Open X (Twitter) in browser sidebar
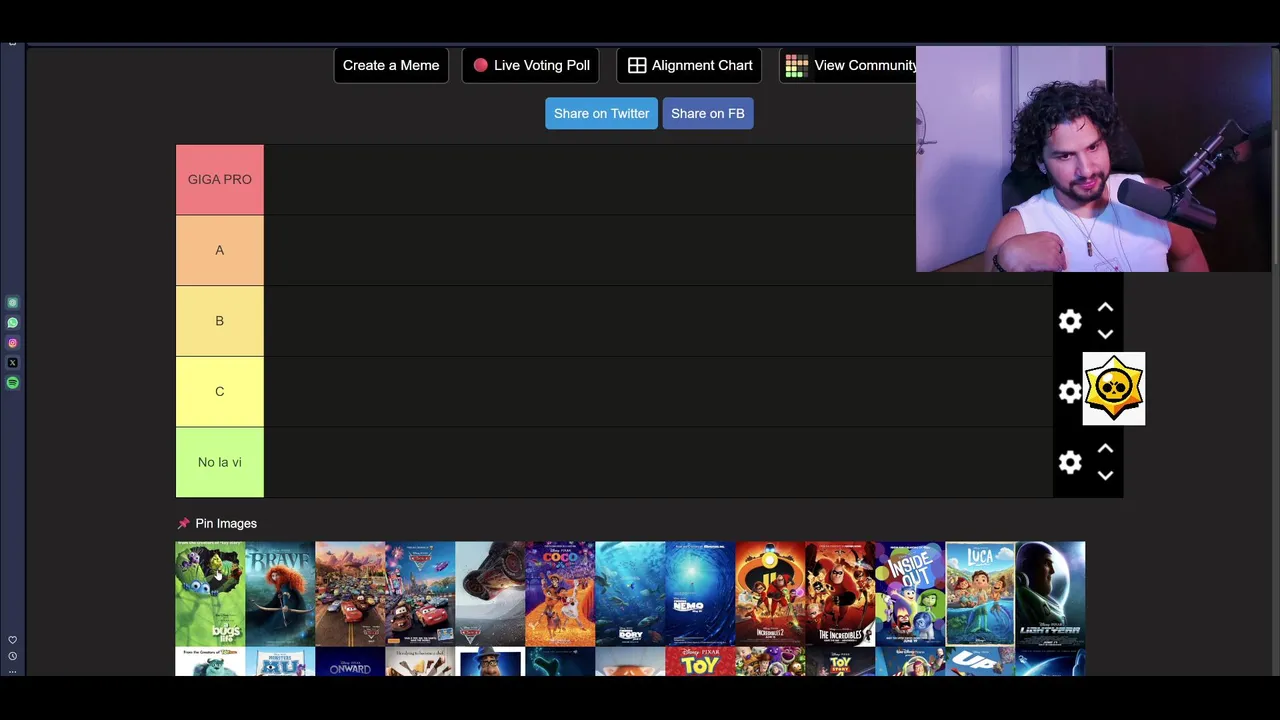The width and height of the screenshot is (1280, 720). (13, 363)
